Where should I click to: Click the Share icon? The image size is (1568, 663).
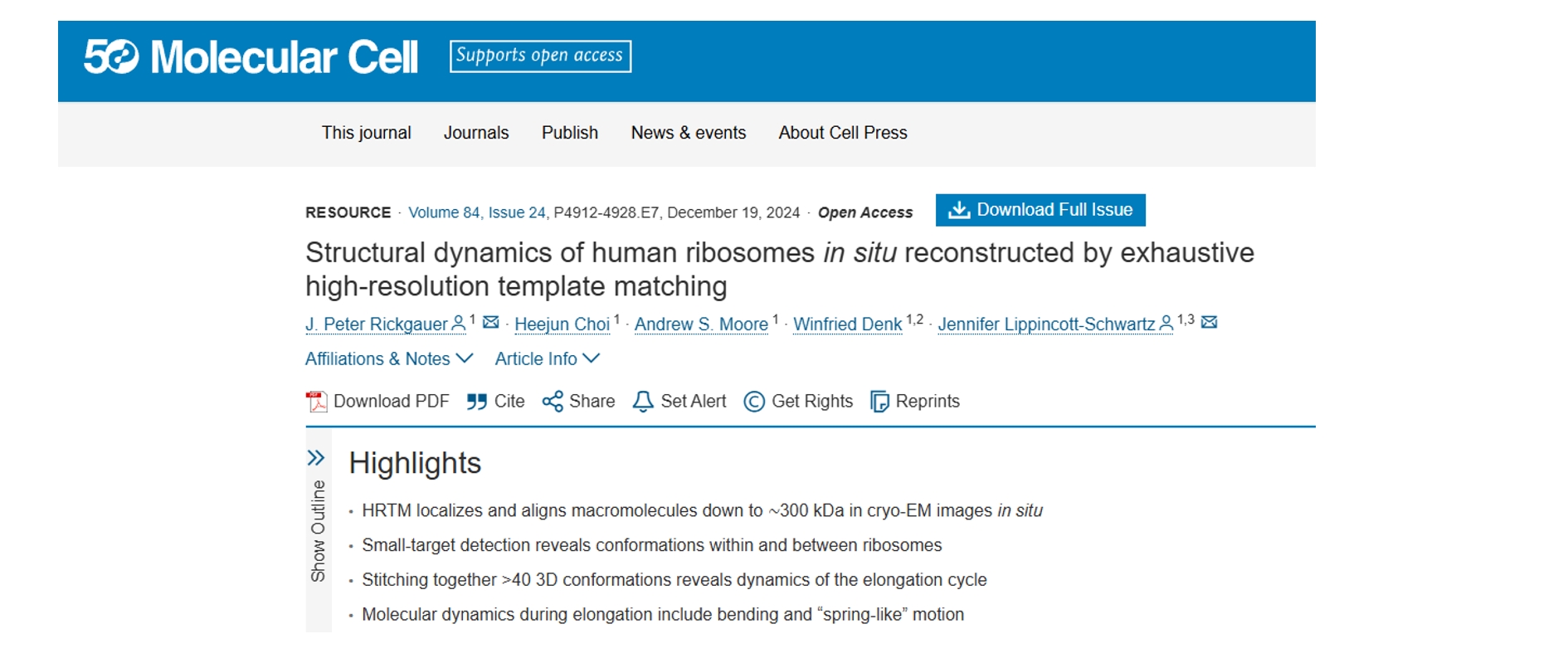(553, 402)
